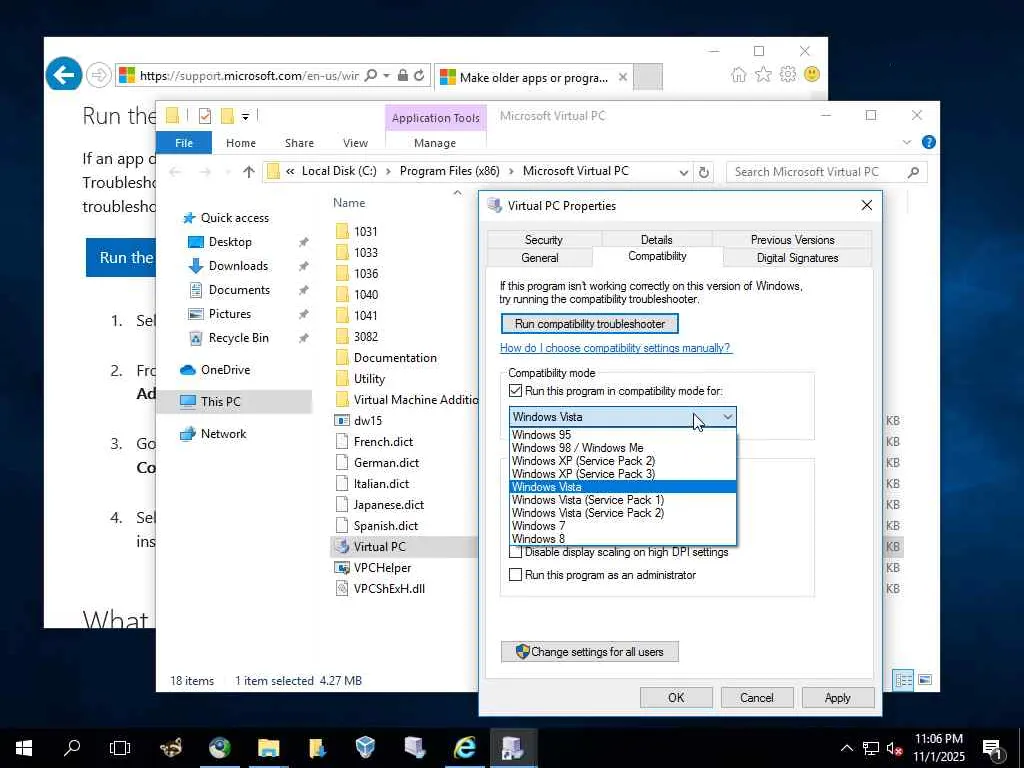Switch Explorer to Large icons view
This screenshot has height=768, width=1024.
[x=925, y=680]
